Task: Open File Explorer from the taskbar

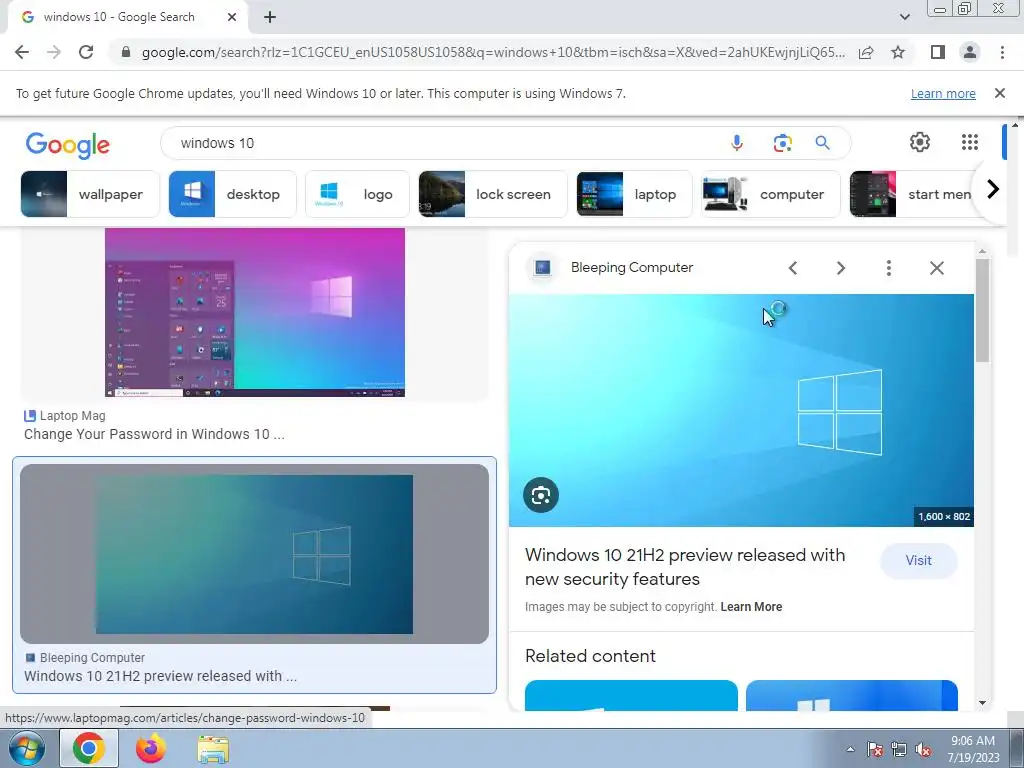Action: tap(213, 749)
